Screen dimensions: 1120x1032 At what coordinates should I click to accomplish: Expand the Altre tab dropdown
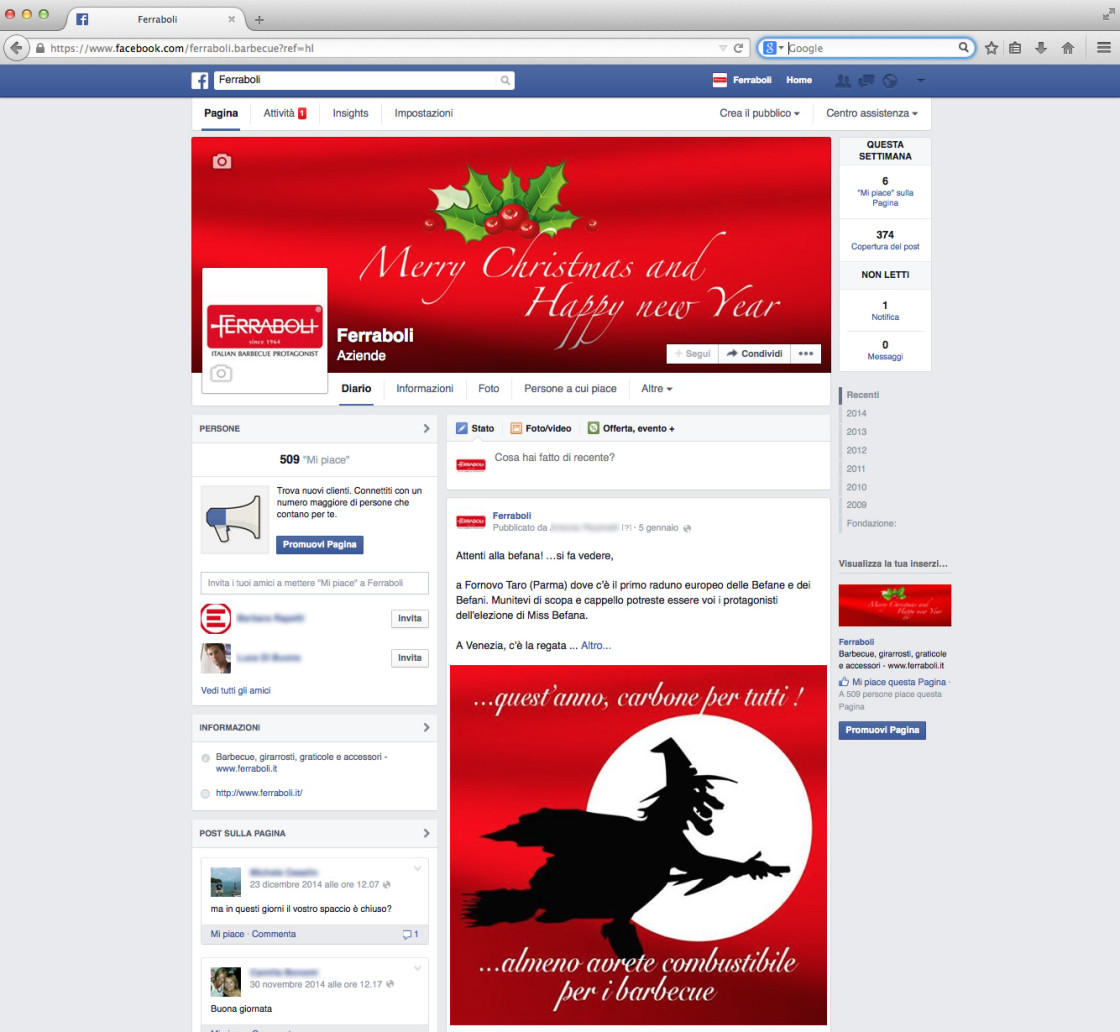[656, 389]
